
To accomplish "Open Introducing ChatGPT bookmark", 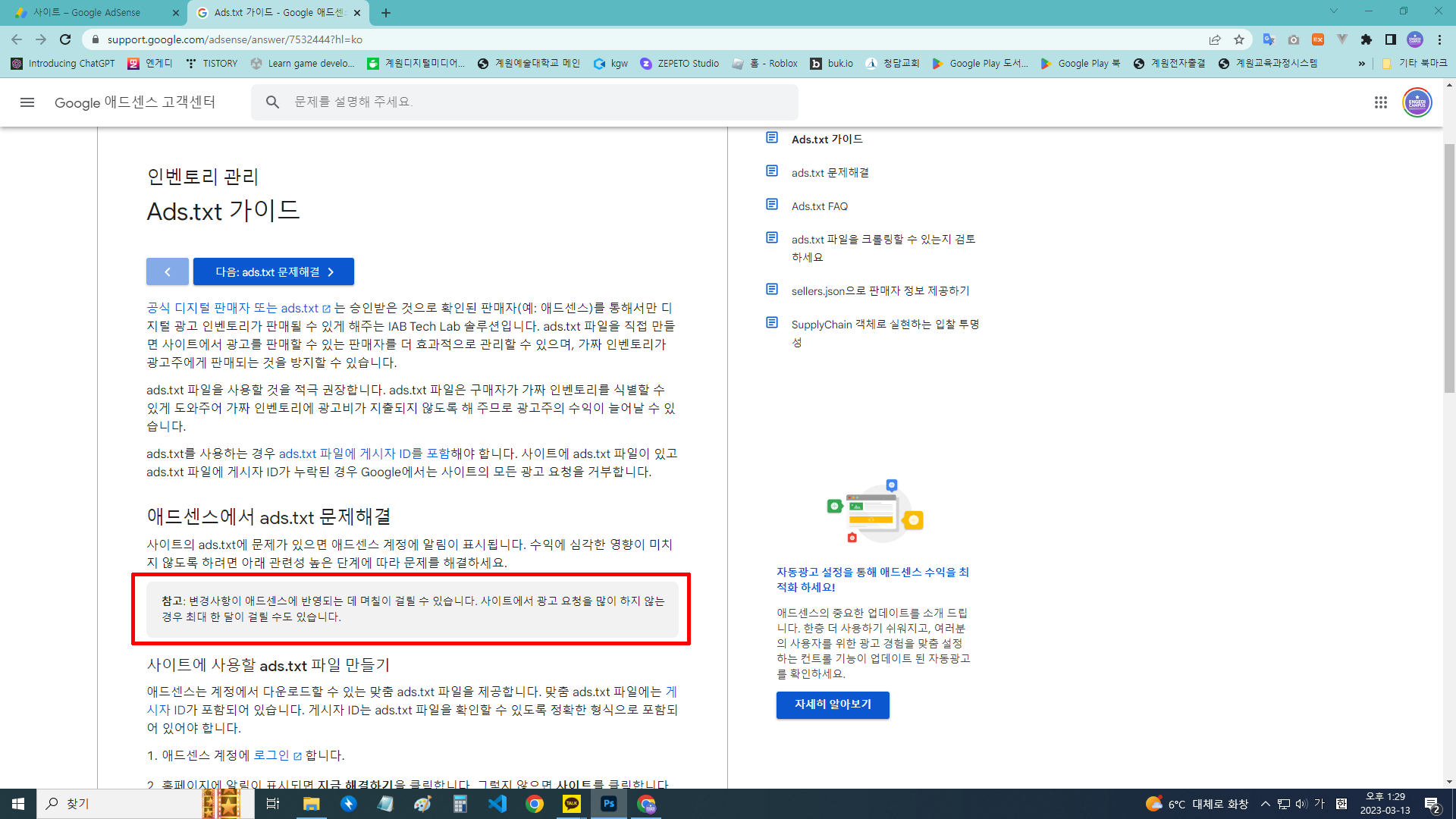I will (63, 64).
